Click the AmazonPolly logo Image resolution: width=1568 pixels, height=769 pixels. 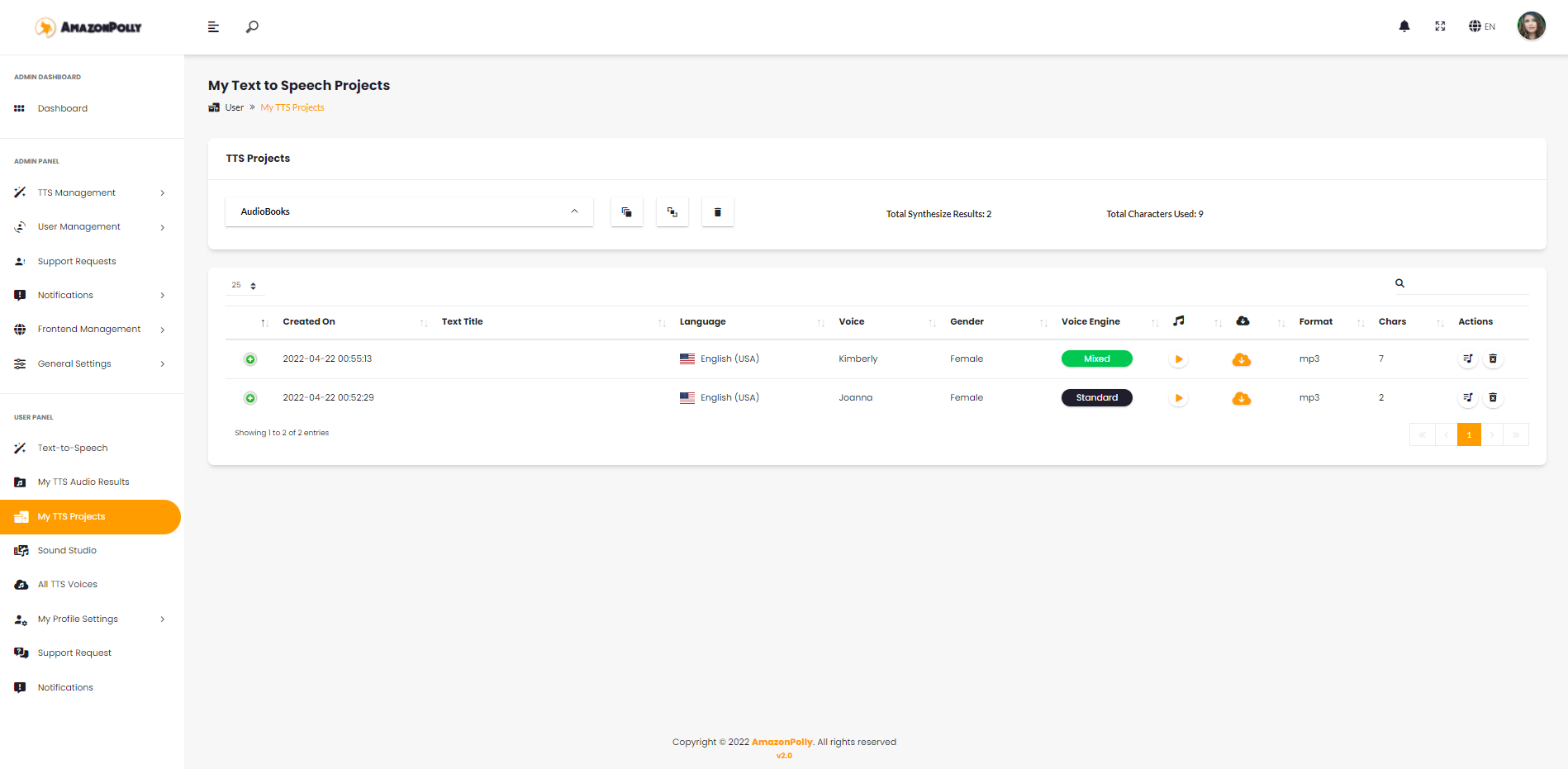(88, 27)
